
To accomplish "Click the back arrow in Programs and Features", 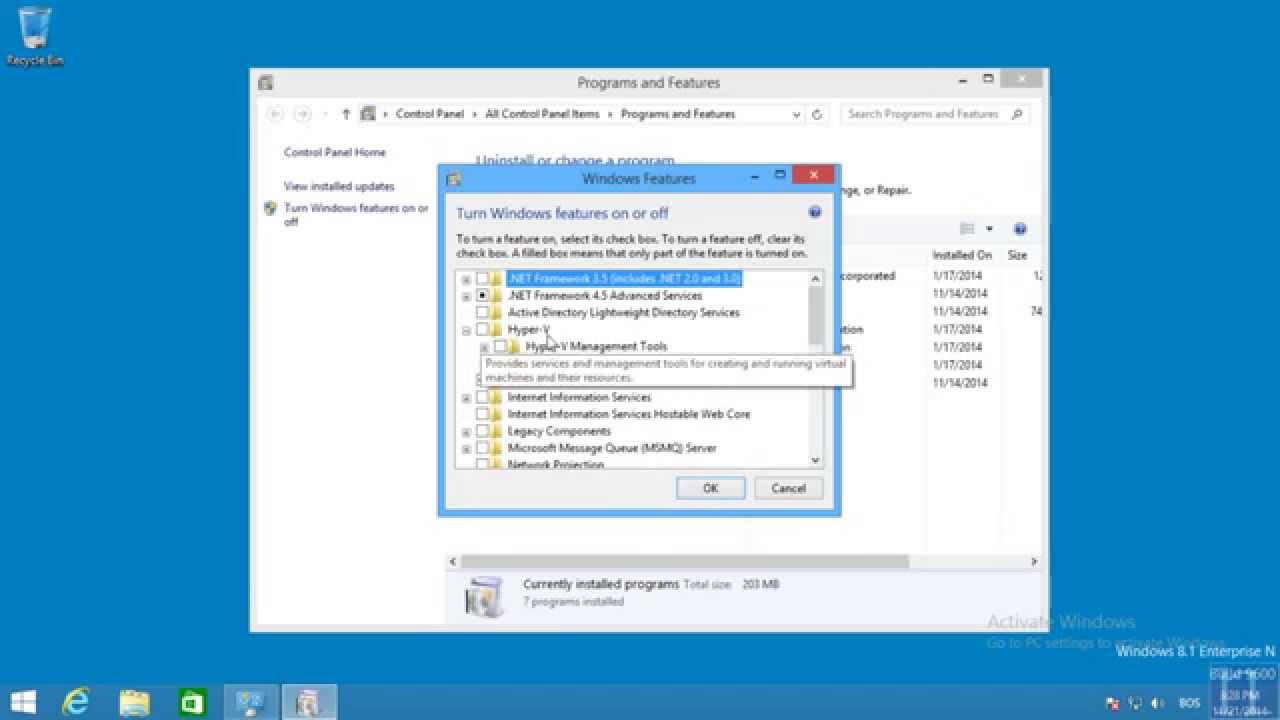I will pos(275,114).
